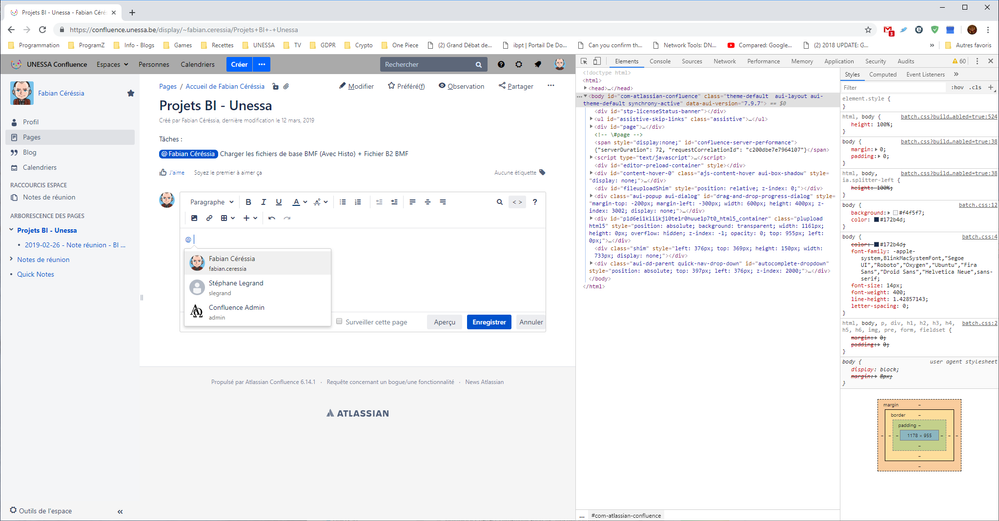Focus the Styles Filter input
This screenshot has width=999, height=521.
[892, 87]
